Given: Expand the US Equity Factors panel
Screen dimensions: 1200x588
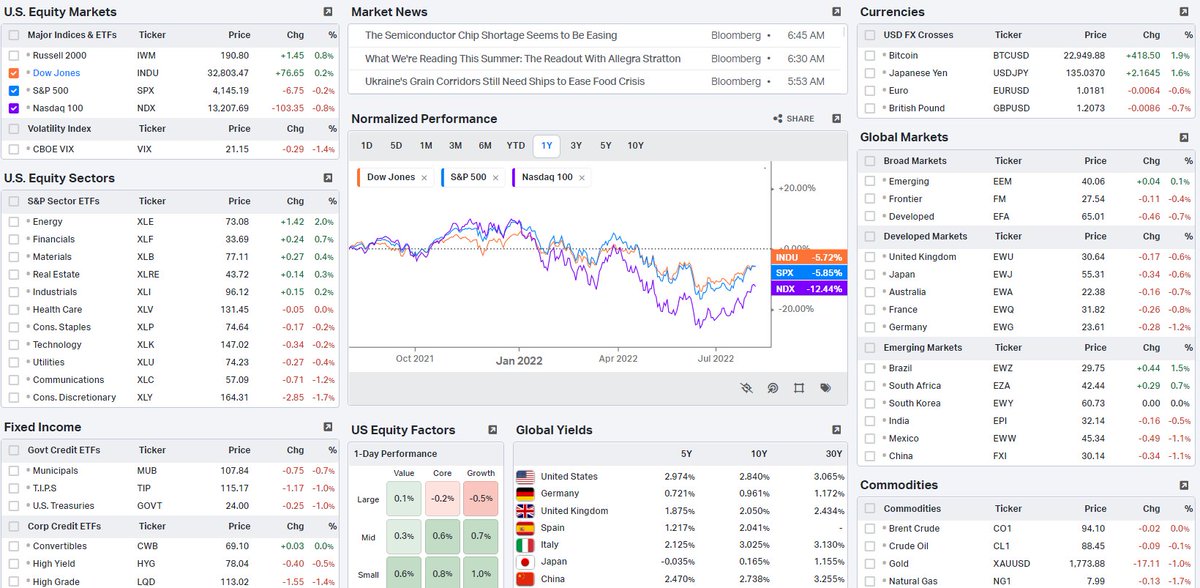Looking at the screenshot, I should [492, 430].
